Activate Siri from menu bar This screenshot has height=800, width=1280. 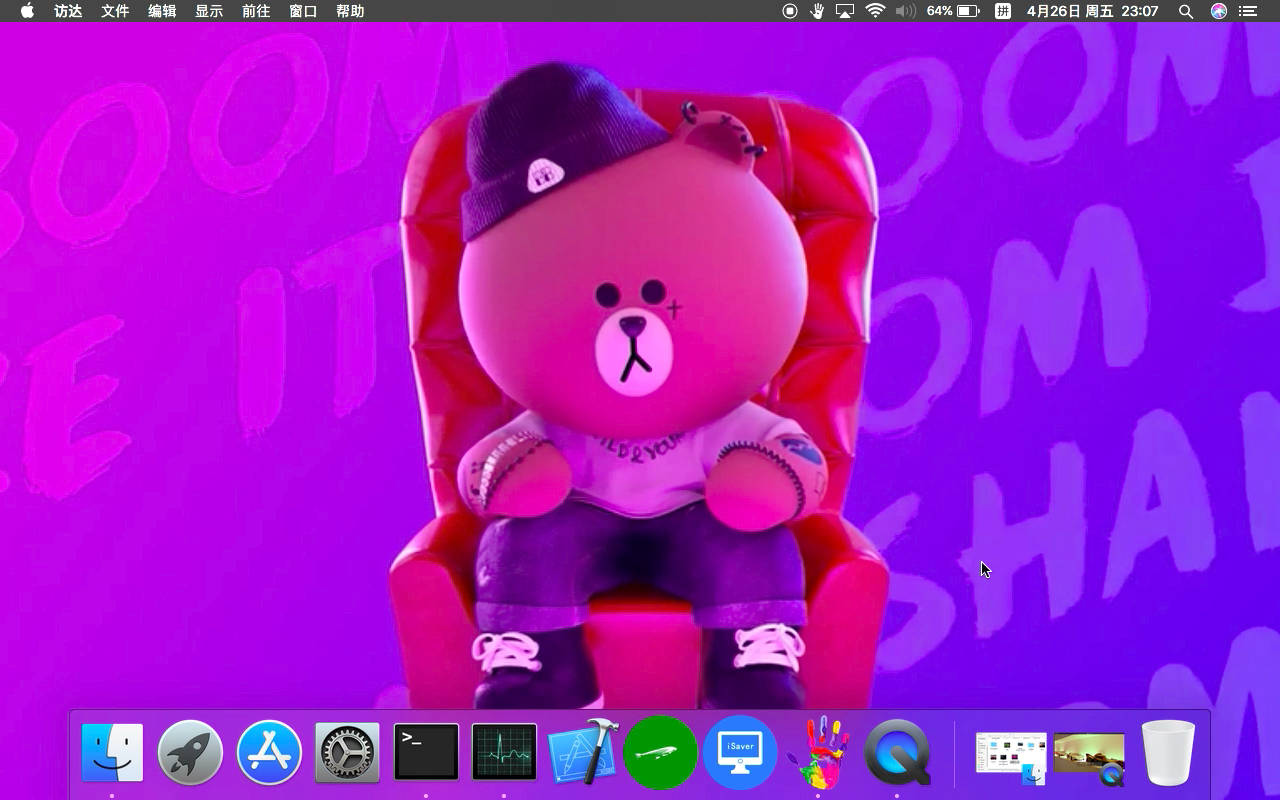tap(1218, 11)
